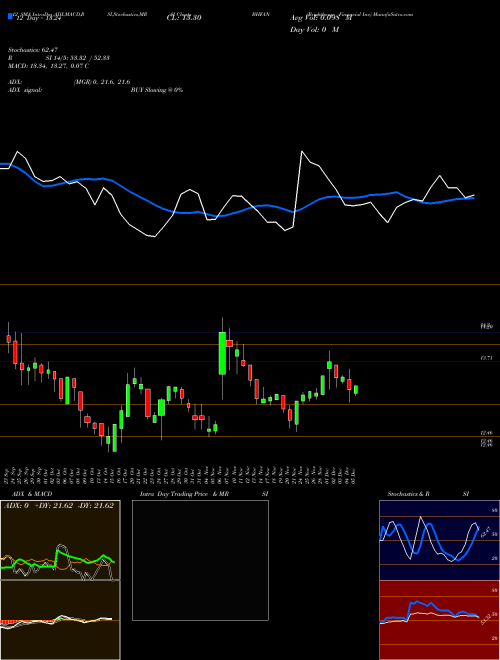Click the MACD histogram chart below ADX
Viewport: 500px width, 660px height.
[60, 620]
